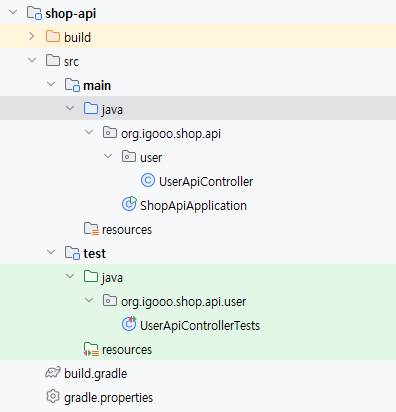Select the test module label
This screenshot has height=412, width=396.
pyautogui.click(x=94, y=254)
